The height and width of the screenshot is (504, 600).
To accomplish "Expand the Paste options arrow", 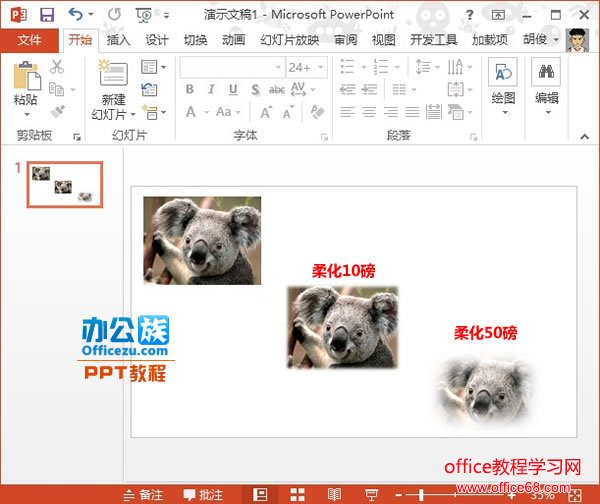I will click(x=26, y=114).
